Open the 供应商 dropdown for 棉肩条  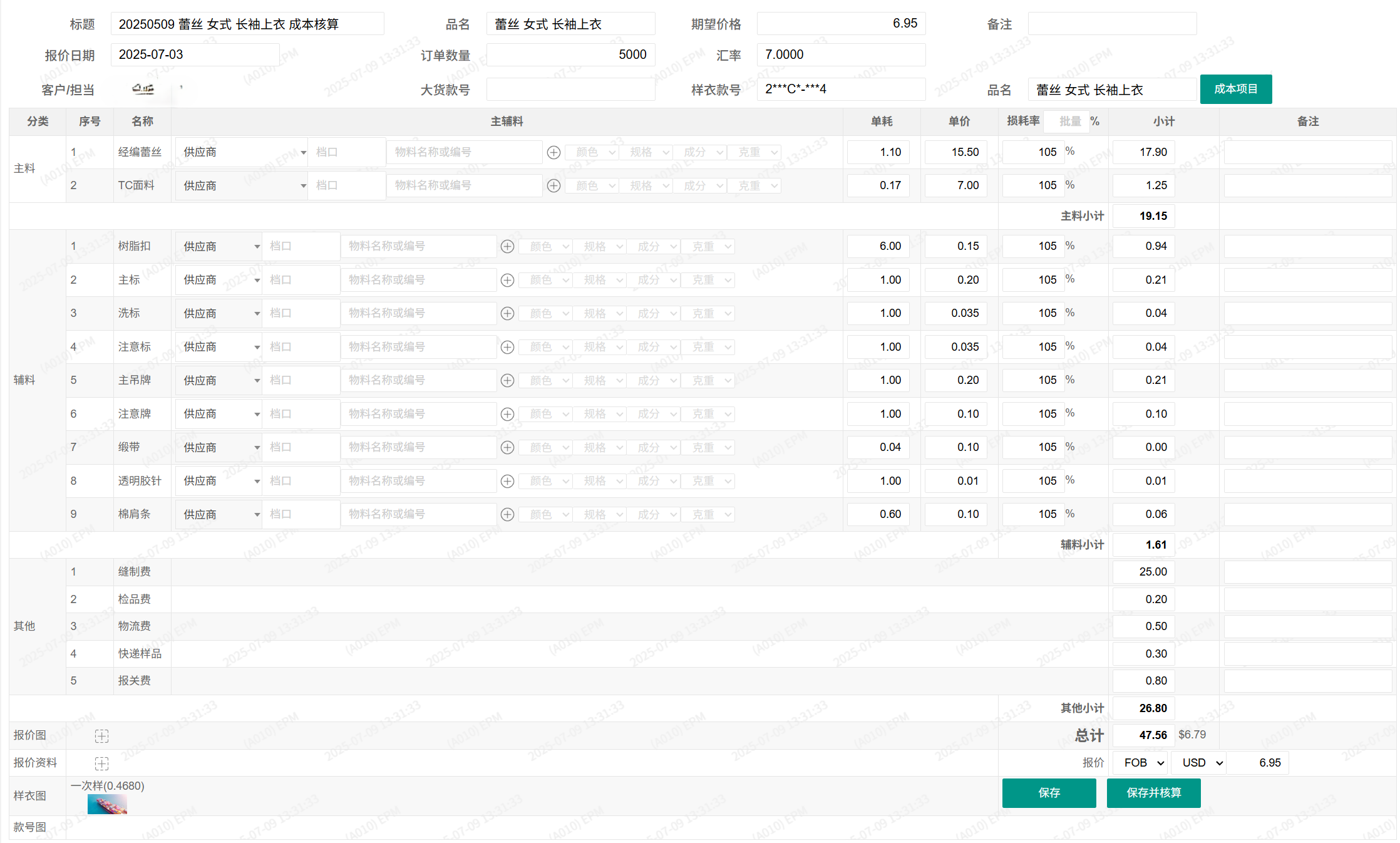(x=219, y=514)
